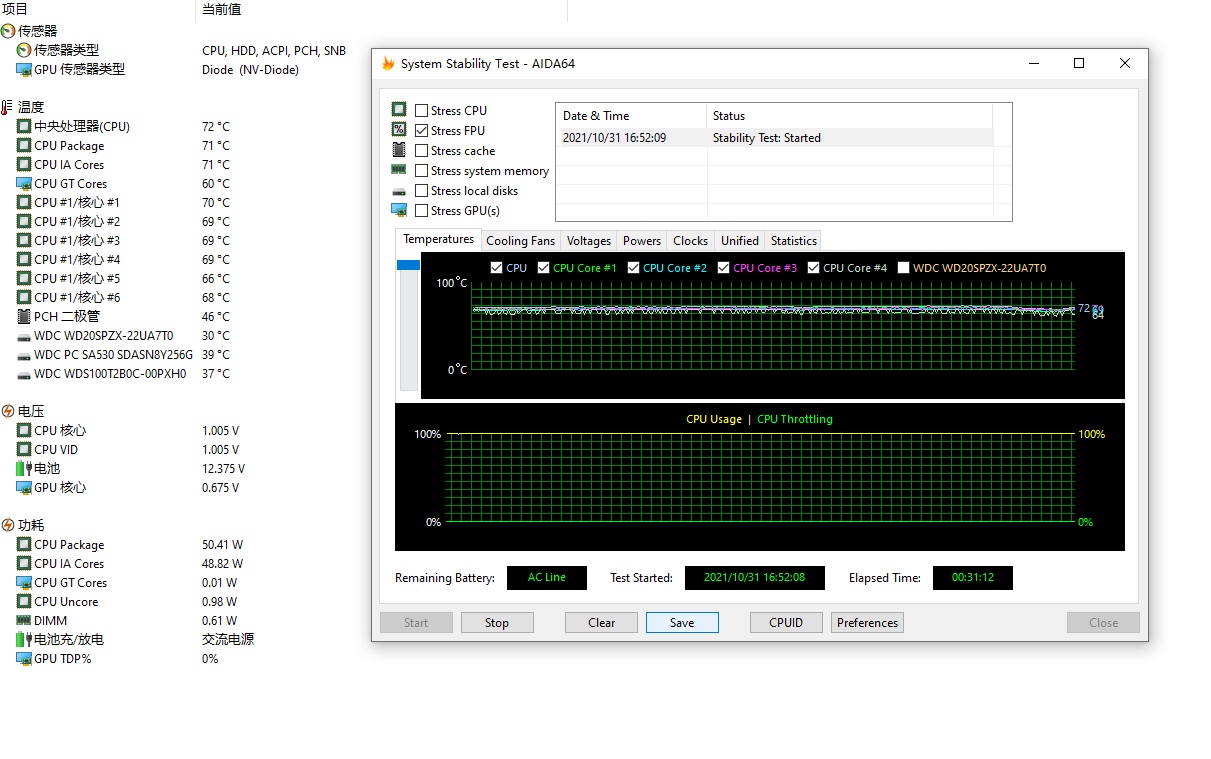Open the Voltages tab

click(x=588, y=241)
